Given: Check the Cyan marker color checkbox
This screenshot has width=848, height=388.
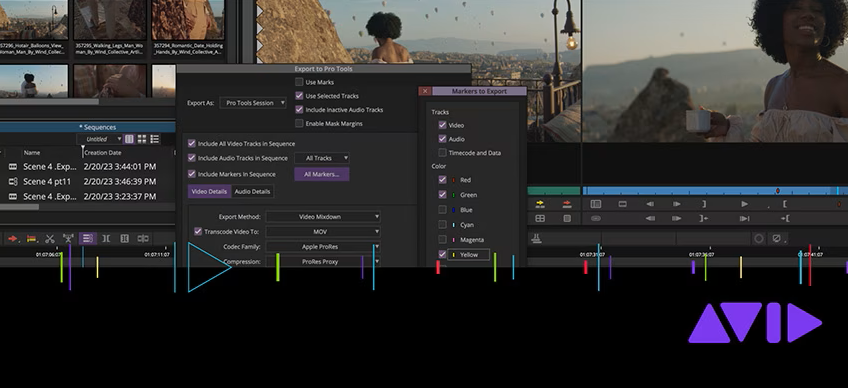Looking at the screenshot, I should click(442, 225).
